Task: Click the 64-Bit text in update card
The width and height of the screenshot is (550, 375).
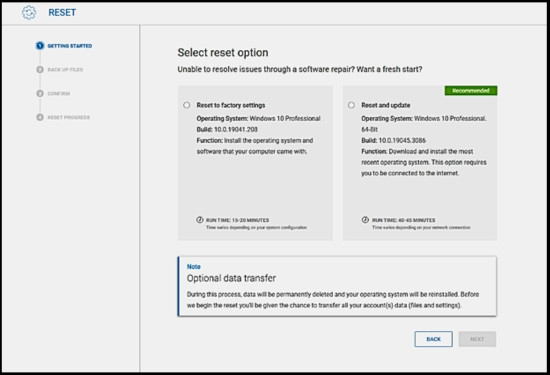Action: [x=369, y=129]
